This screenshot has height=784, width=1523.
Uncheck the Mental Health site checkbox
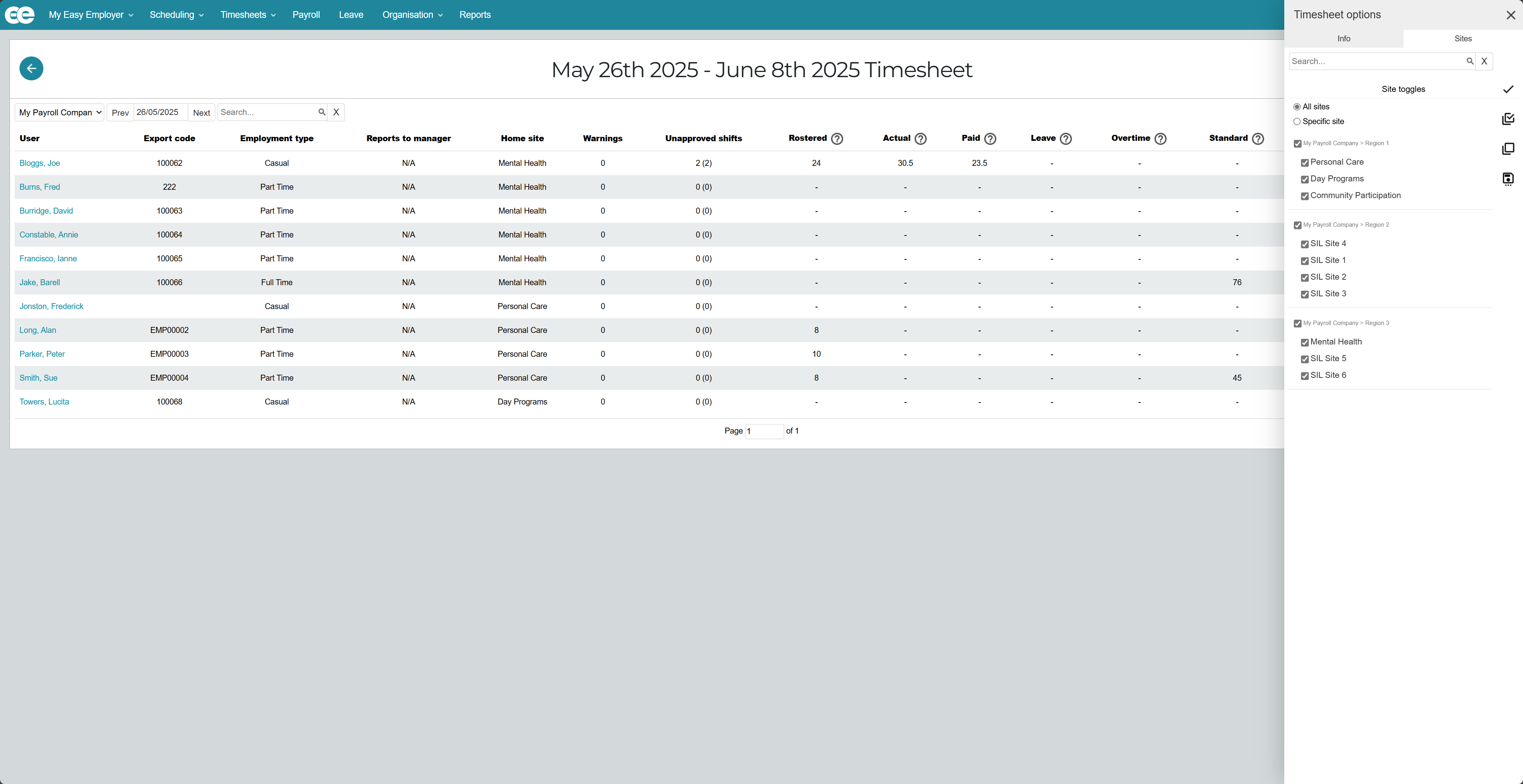(x=1305, y=342)
